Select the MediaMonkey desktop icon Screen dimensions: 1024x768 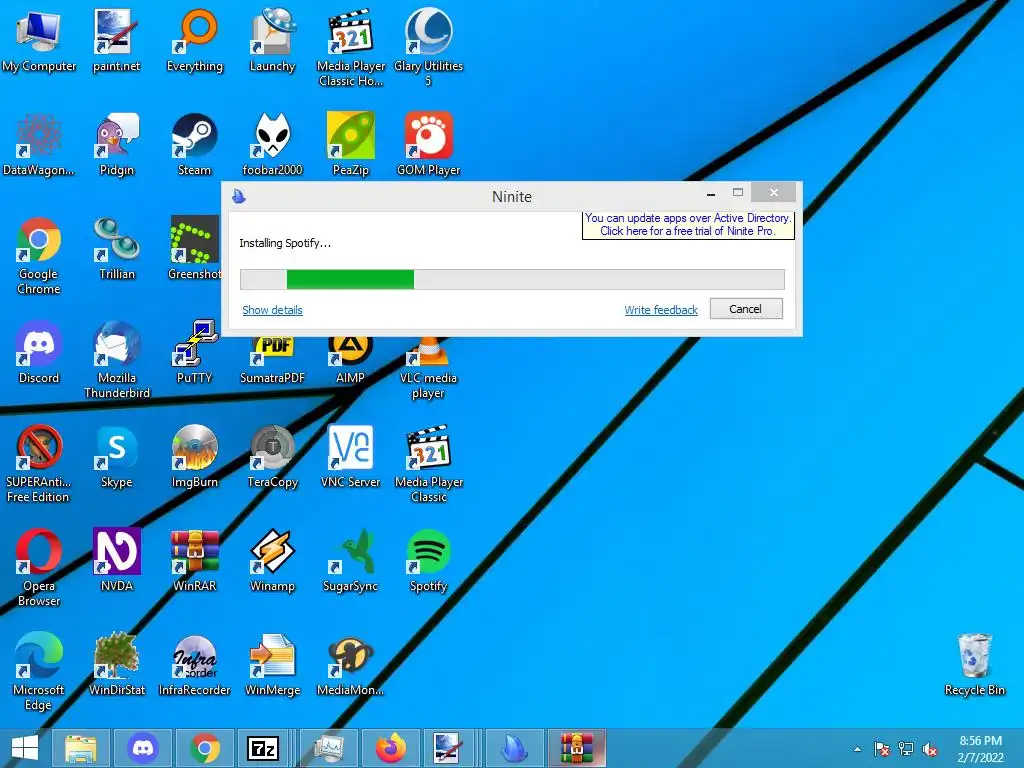pos(351,665)
